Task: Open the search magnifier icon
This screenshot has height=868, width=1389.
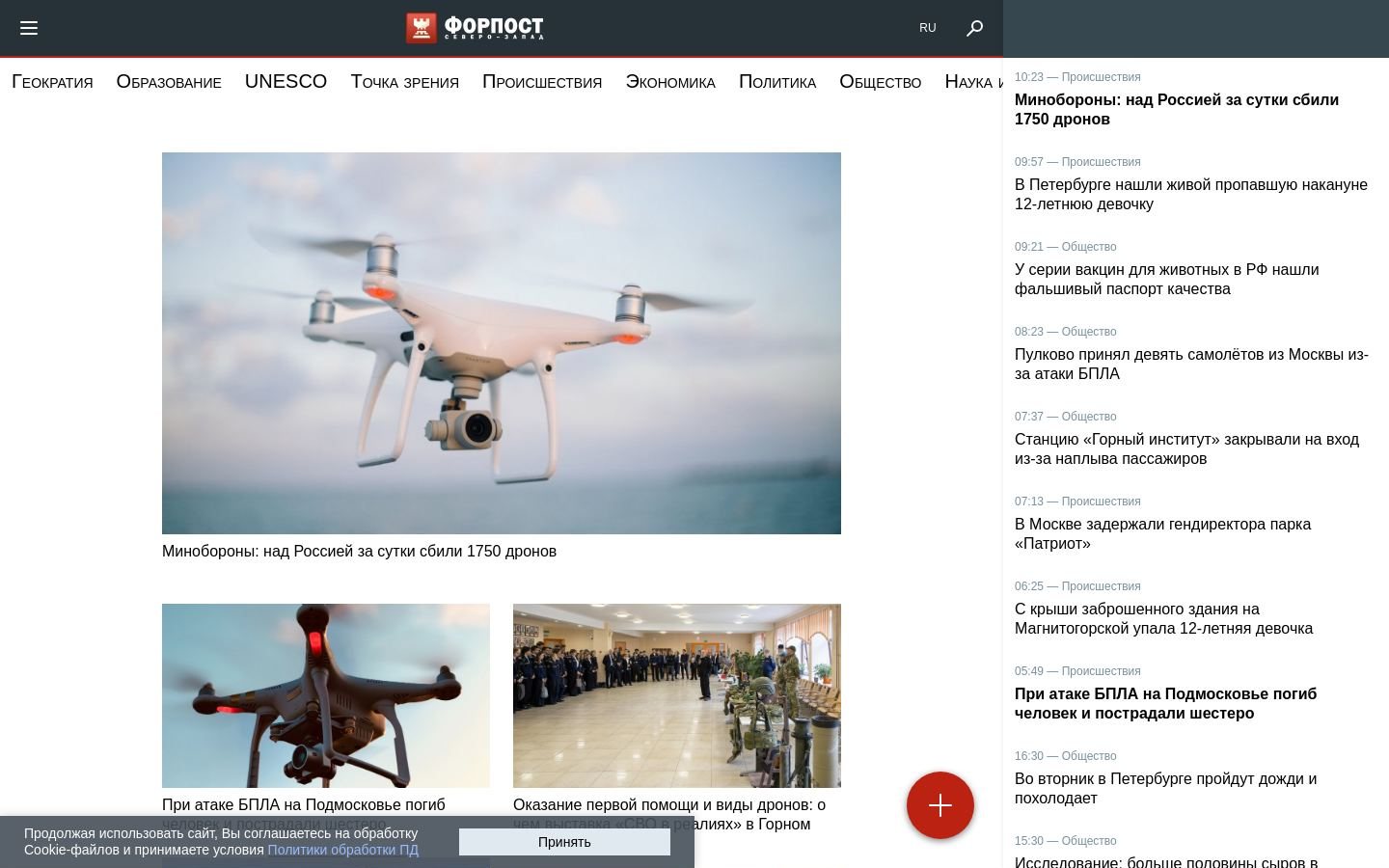Action: [x=974, y=28]
